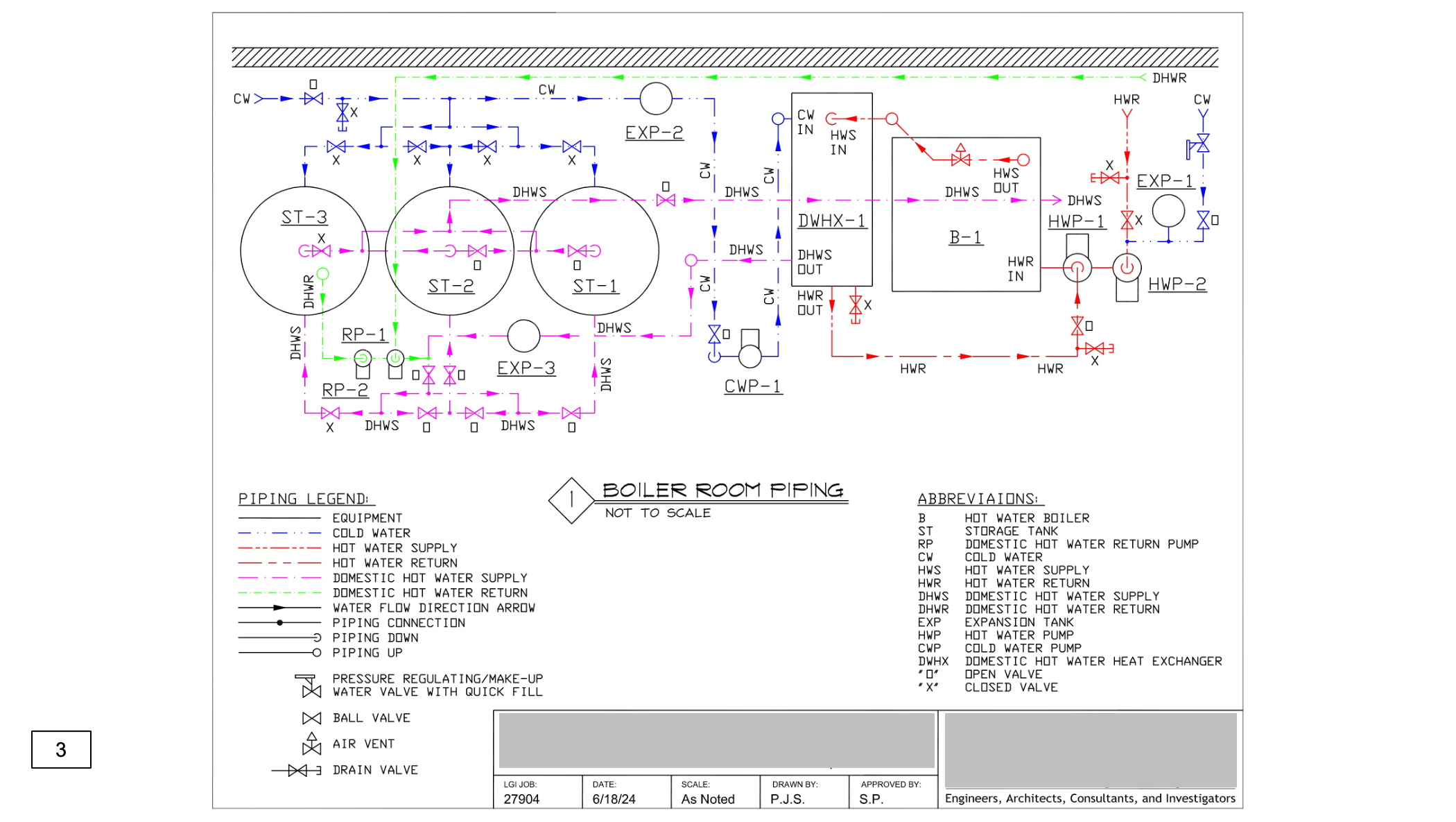Viewport: 1456px width, 822px height.
Task: Click the LGI job number 27904
Action: [521, 799]
